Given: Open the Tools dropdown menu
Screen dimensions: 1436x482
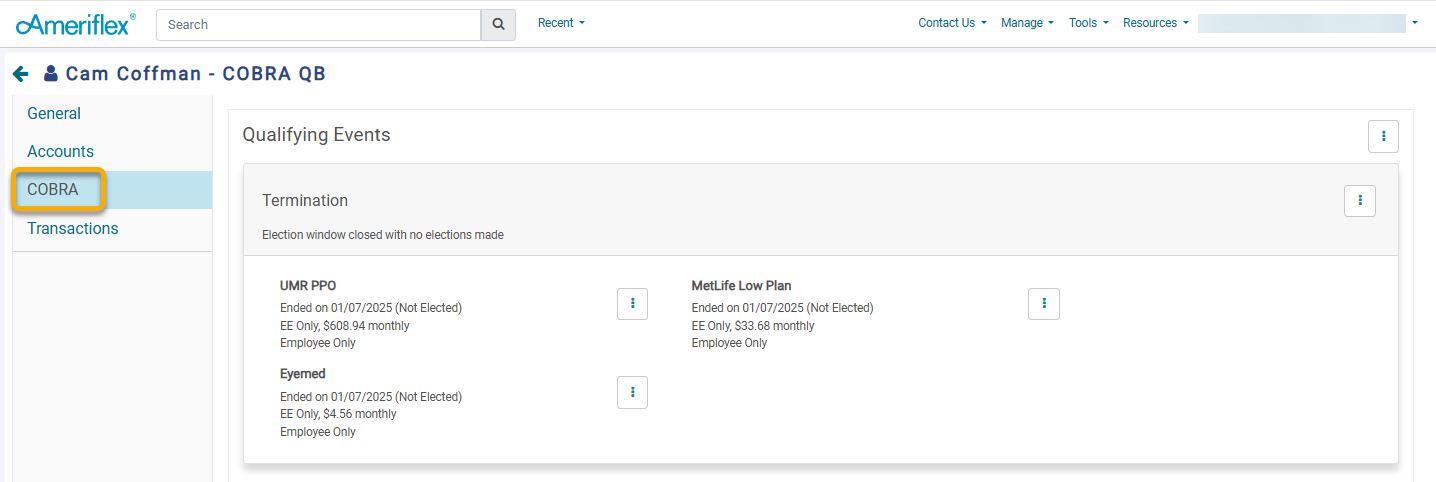Looking at the screenshot, I should (x=1088, y=23).
